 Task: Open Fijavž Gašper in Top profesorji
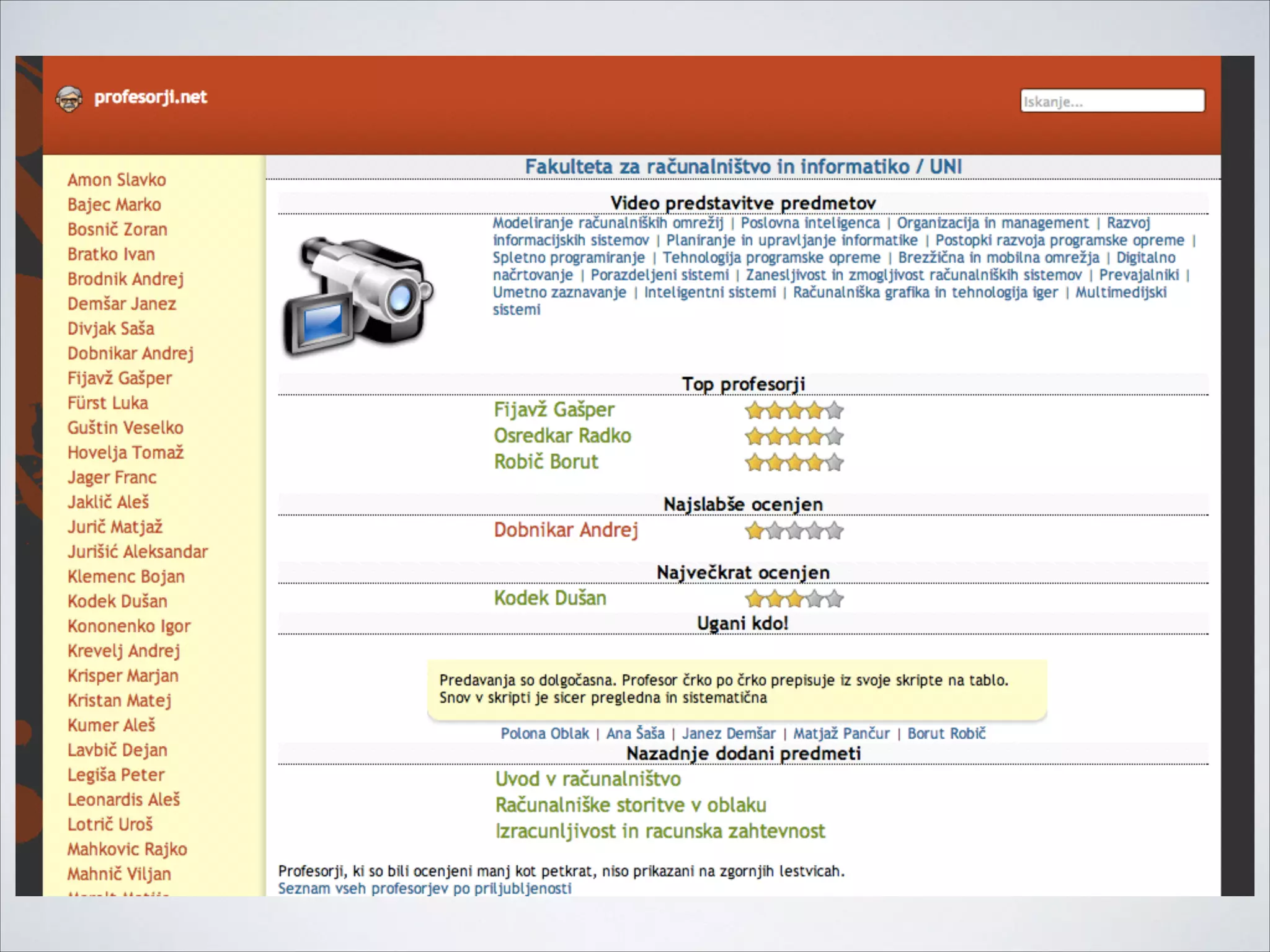click(x=554, y=410)
